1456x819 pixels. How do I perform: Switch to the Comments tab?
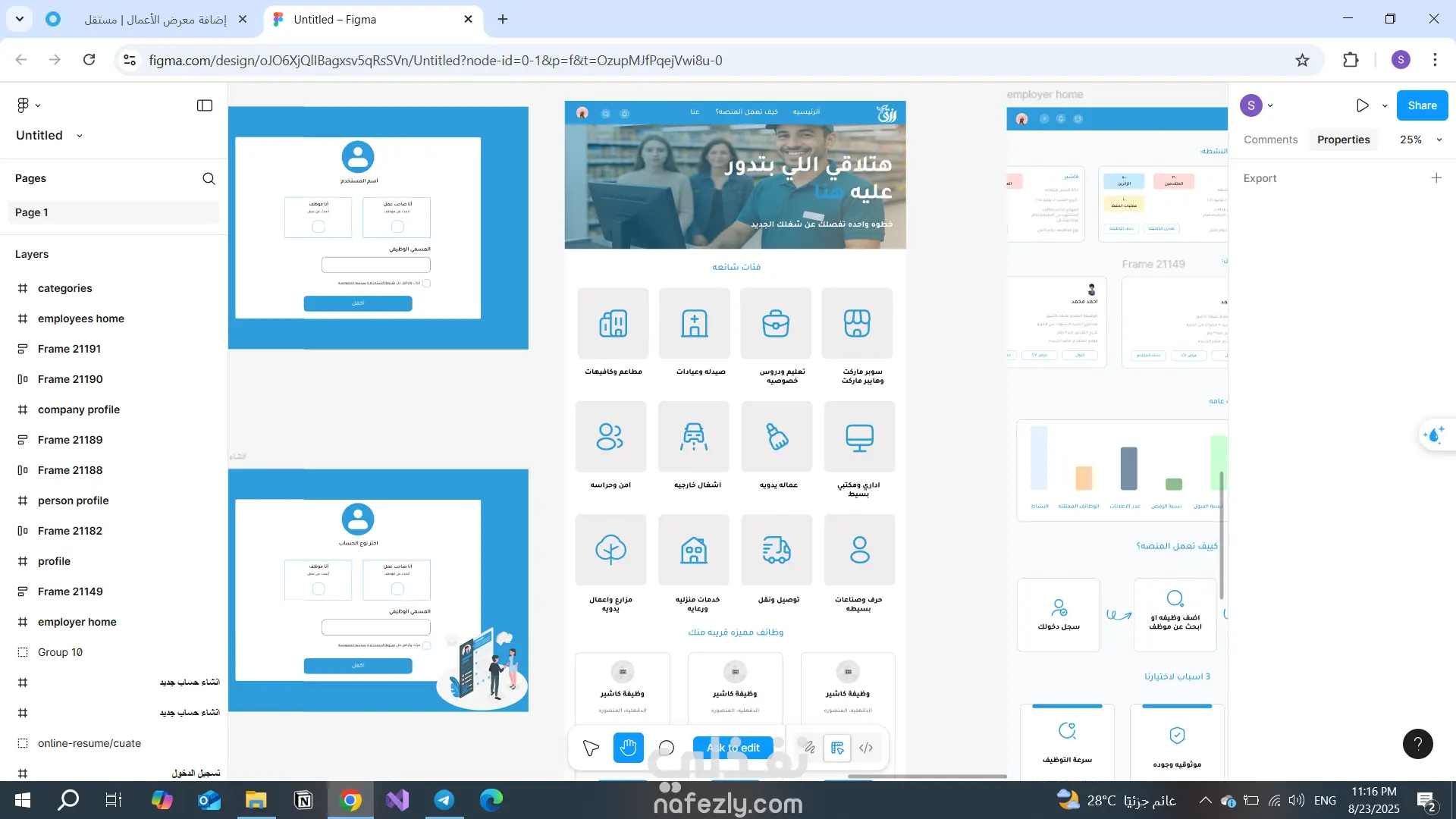(x=1270, y=140)
